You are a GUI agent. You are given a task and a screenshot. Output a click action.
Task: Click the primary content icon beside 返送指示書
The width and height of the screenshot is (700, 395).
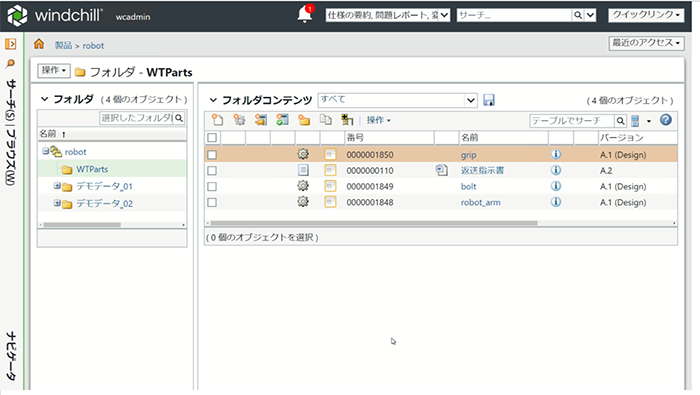442,170
